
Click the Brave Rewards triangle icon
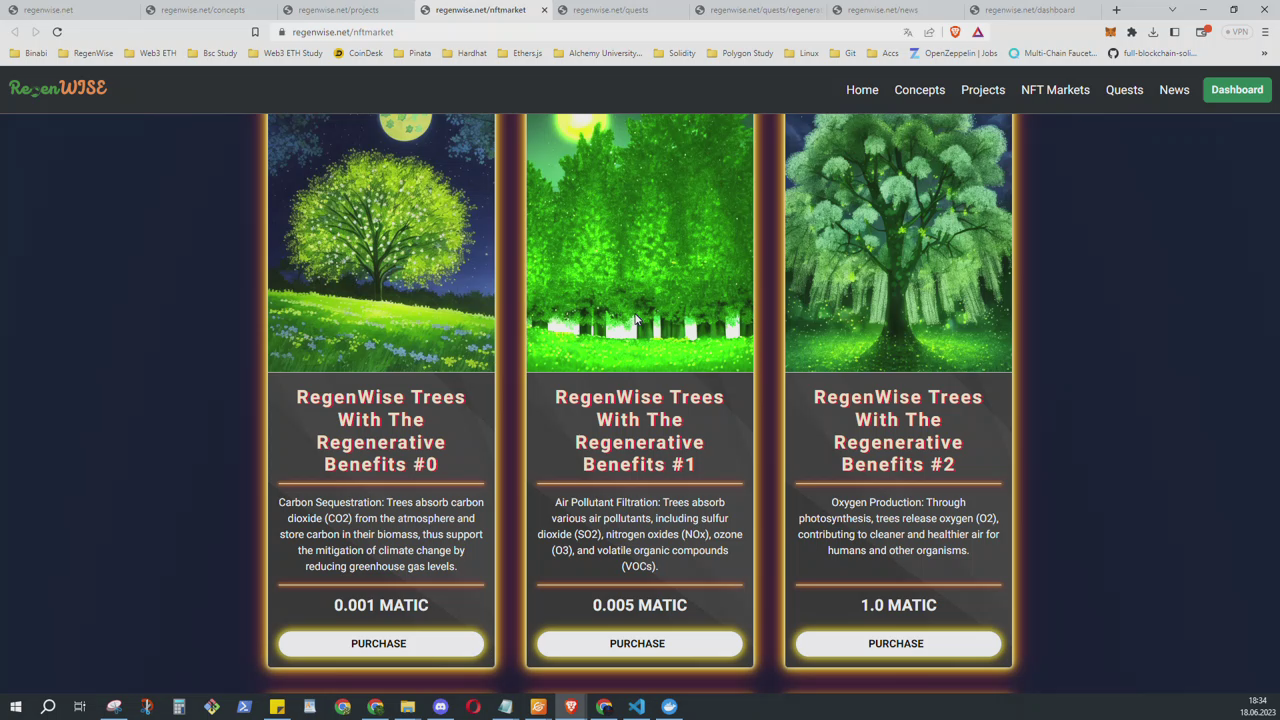point(978,32)
